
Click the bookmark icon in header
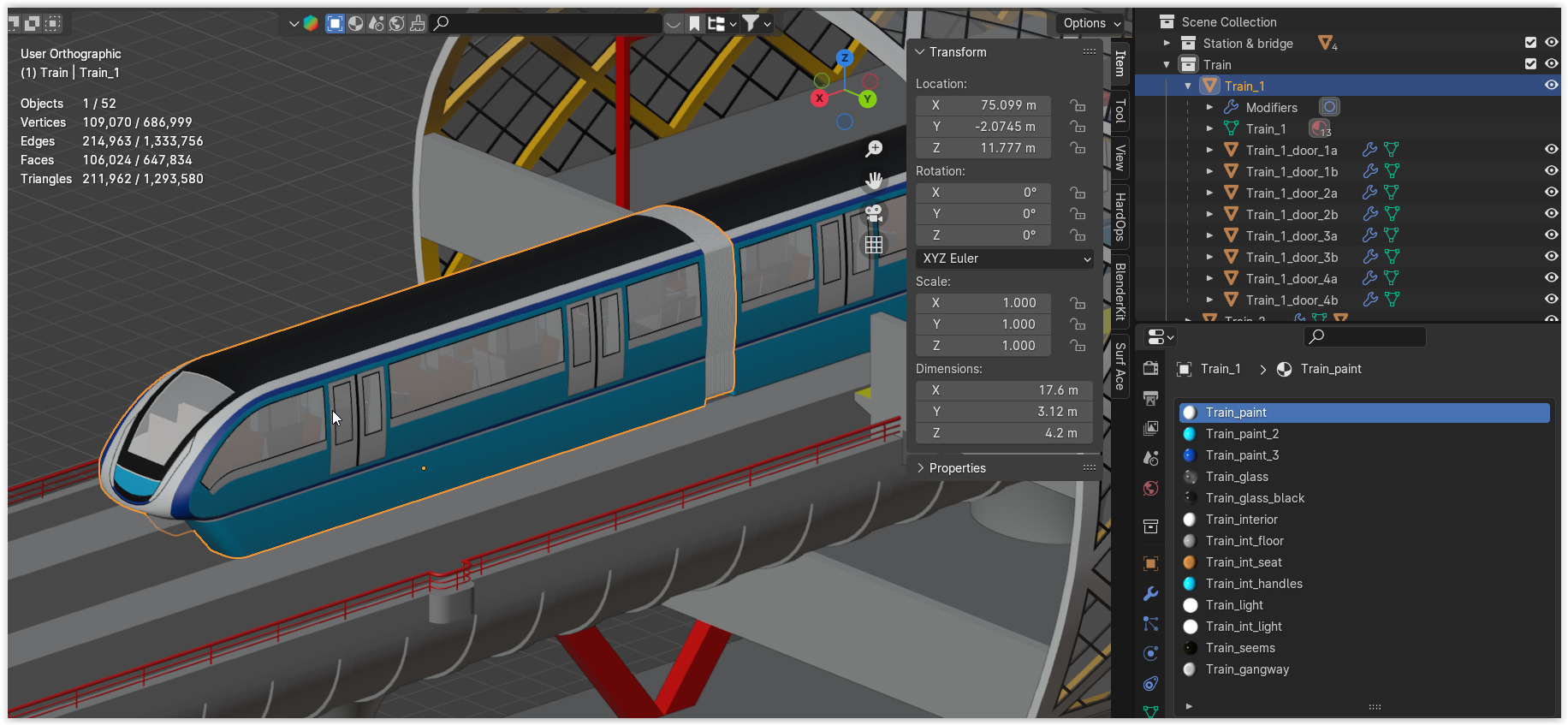(695, 23)
